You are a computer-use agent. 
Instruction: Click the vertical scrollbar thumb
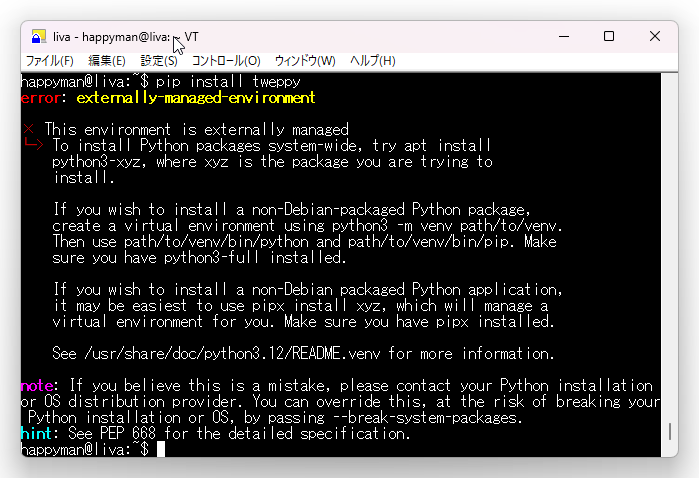(670, 431)
